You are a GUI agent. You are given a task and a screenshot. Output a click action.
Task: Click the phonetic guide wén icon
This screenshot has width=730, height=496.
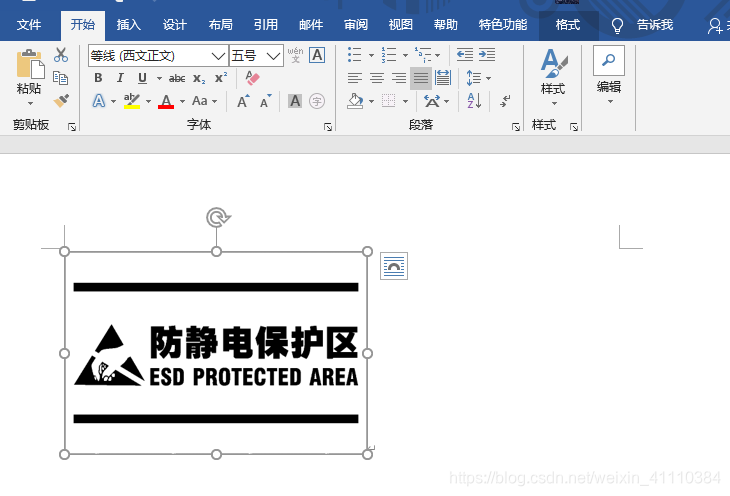(x=295, y=55)
